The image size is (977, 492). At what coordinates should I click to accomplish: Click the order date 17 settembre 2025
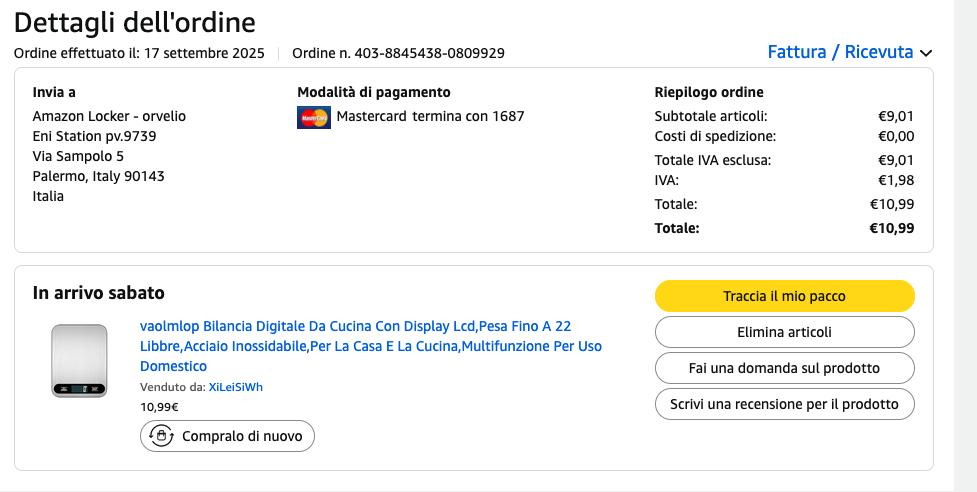[204, 53]
